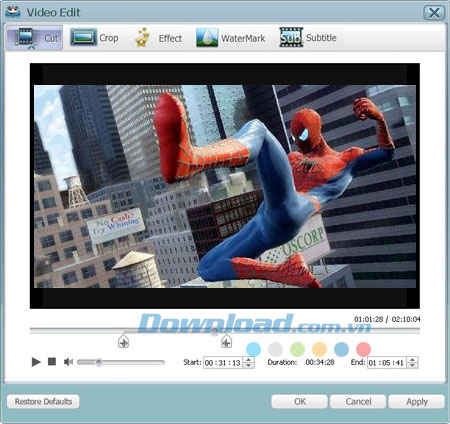The height and width of the screenshot is (424, 450).
Task: Switch to the Cut tab
Action: [x=35, y=38]
